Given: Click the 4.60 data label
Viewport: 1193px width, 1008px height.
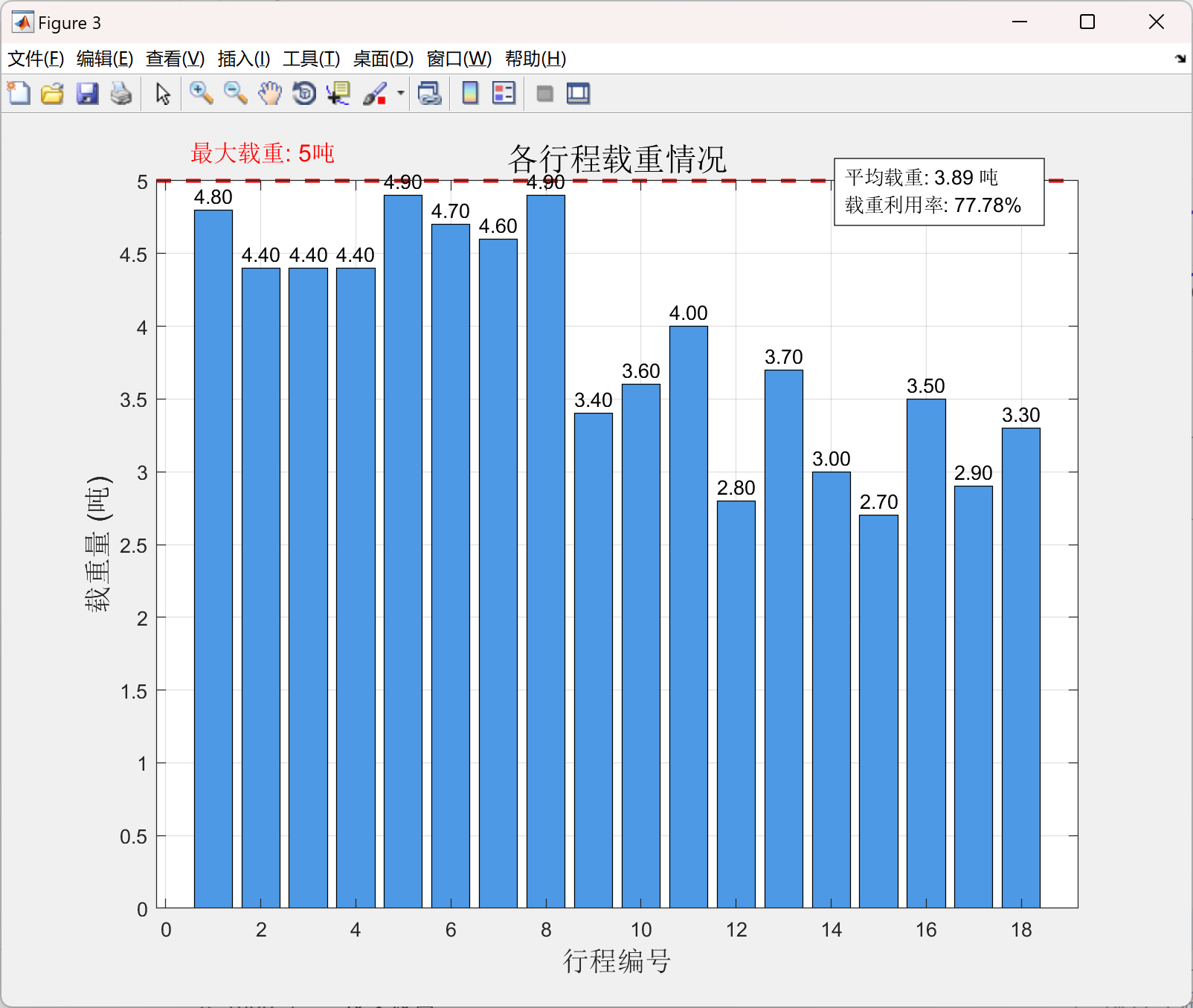Looking at the screenshot, I should [498, 226].
